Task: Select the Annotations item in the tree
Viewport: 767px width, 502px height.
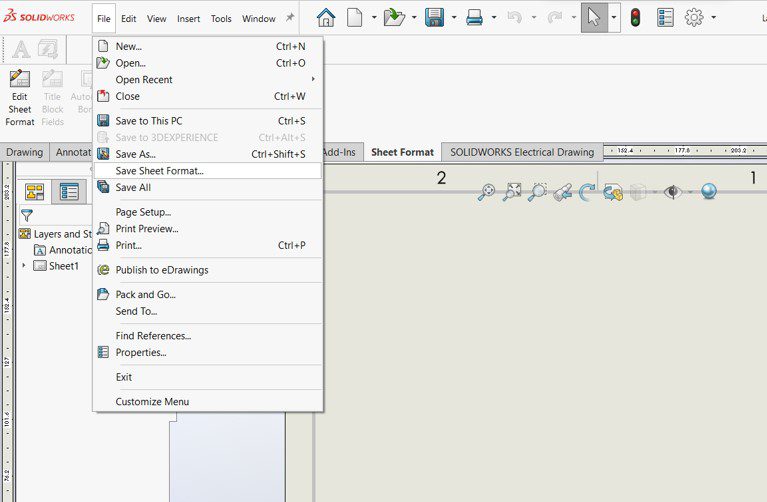Action: click(70, 250)
